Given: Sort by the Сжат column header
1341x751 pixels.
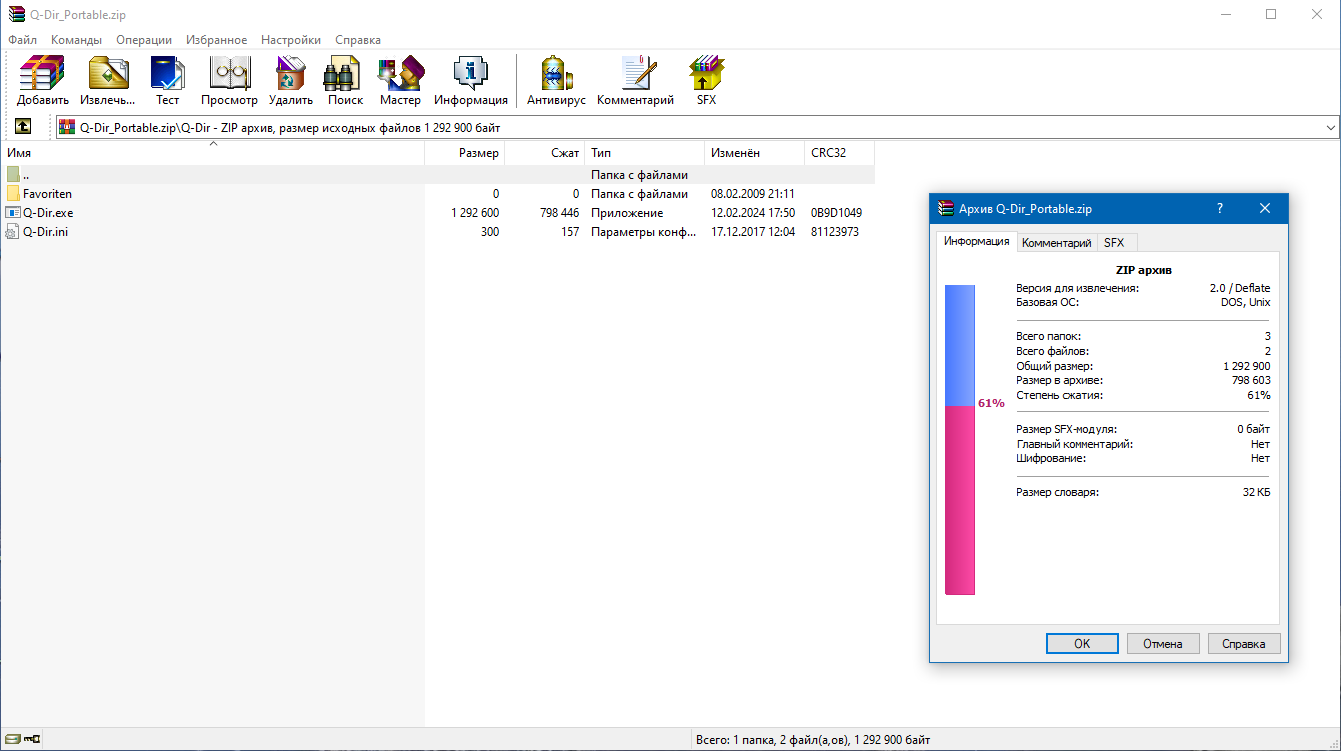Looking at the screenshot, I should click(545, 153).
